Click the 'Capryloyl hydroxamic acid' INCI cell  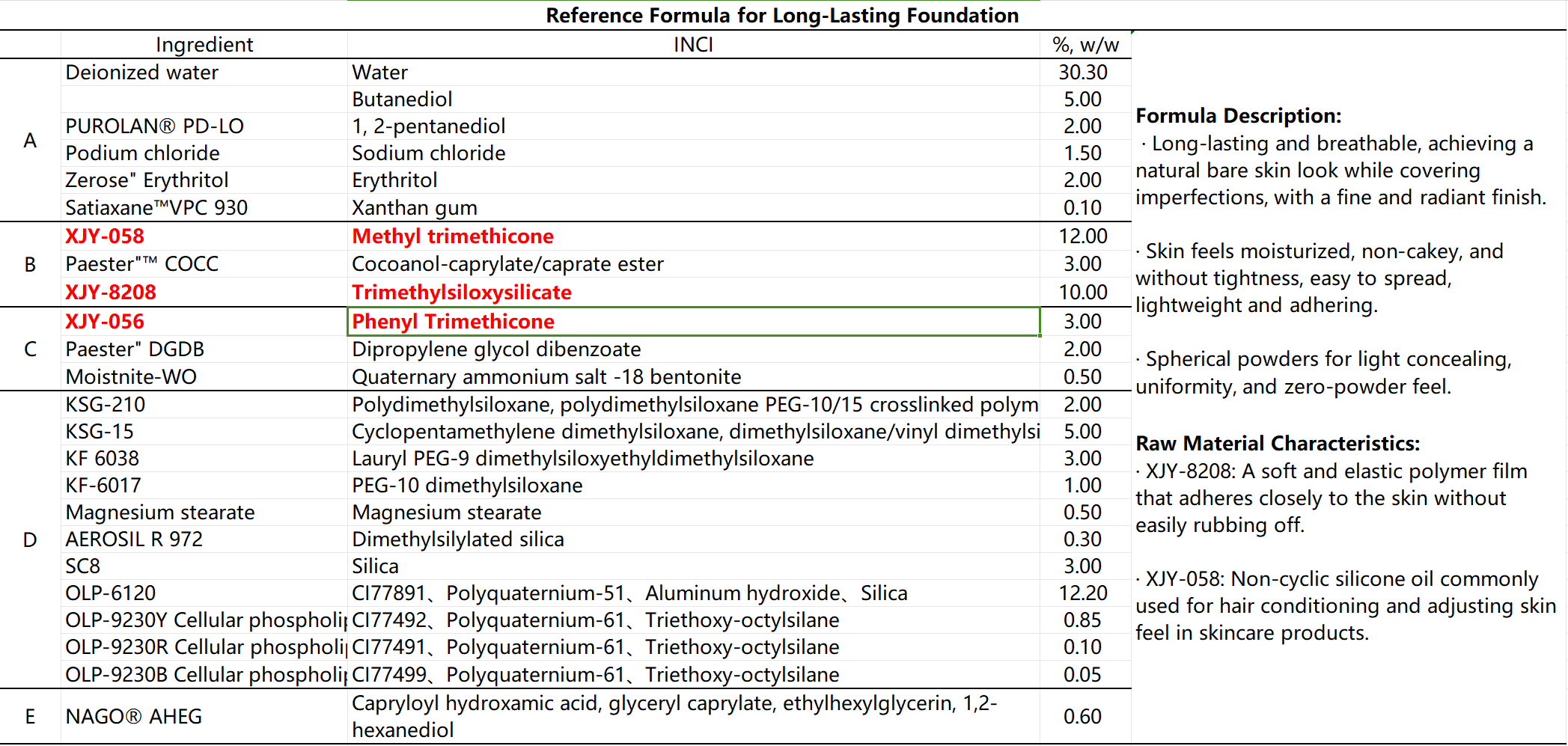tap(693, 717)
